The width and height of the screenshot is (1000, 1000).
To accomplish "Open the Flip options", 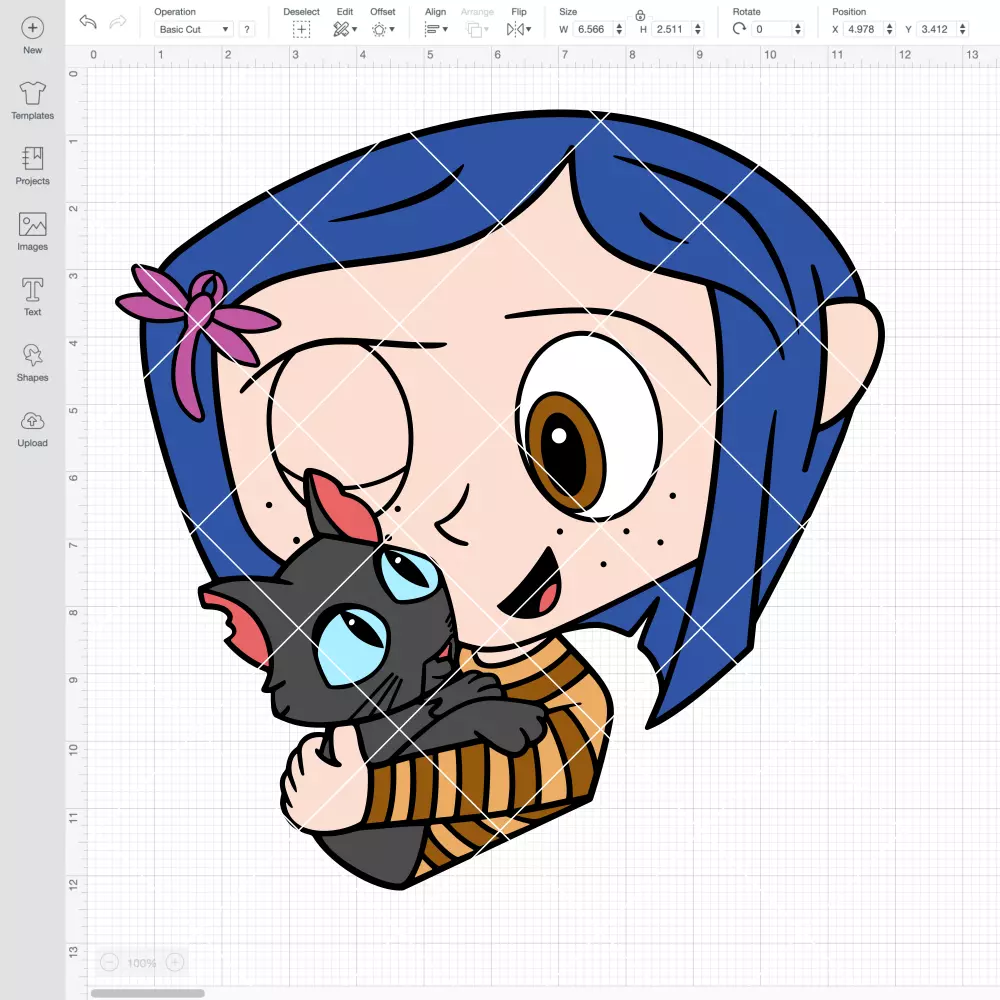I will 515,29.
